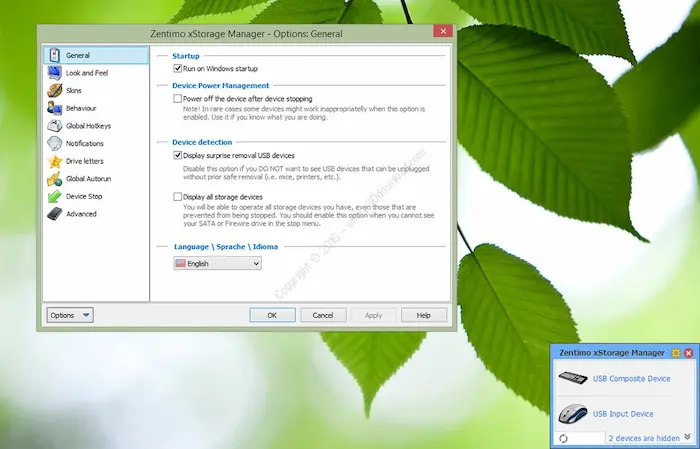
Task: Click the Drive letters star icon
Action: (54, 161)
